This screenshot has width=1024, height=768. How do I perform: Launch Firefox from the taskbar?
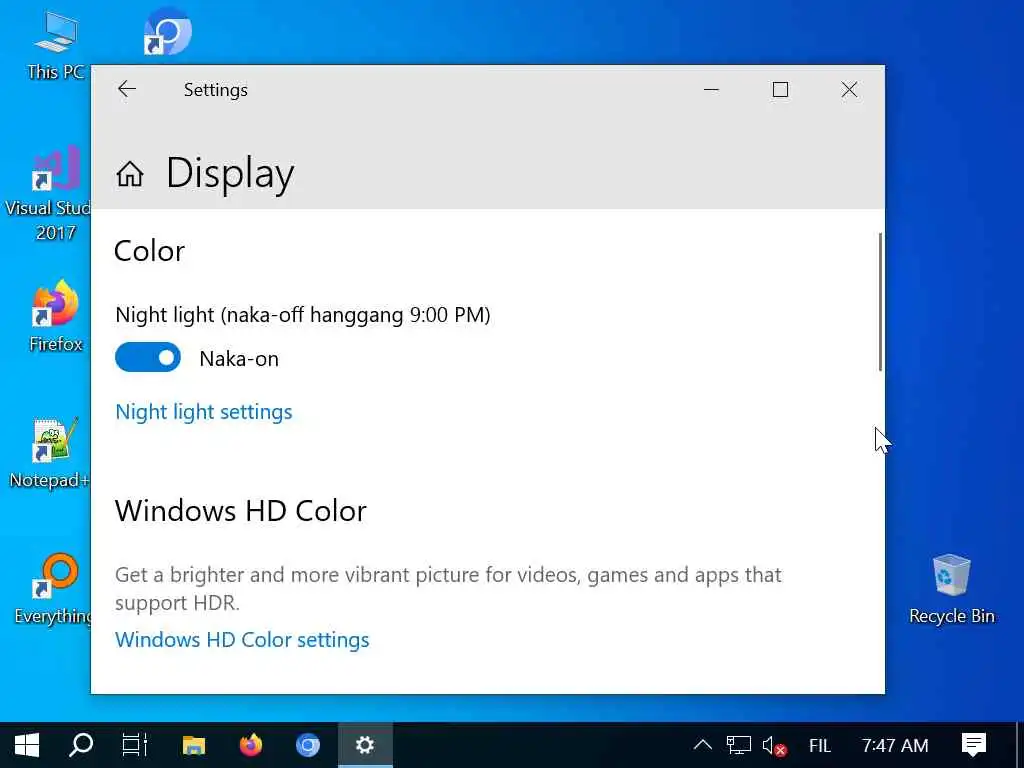(251, 745)
